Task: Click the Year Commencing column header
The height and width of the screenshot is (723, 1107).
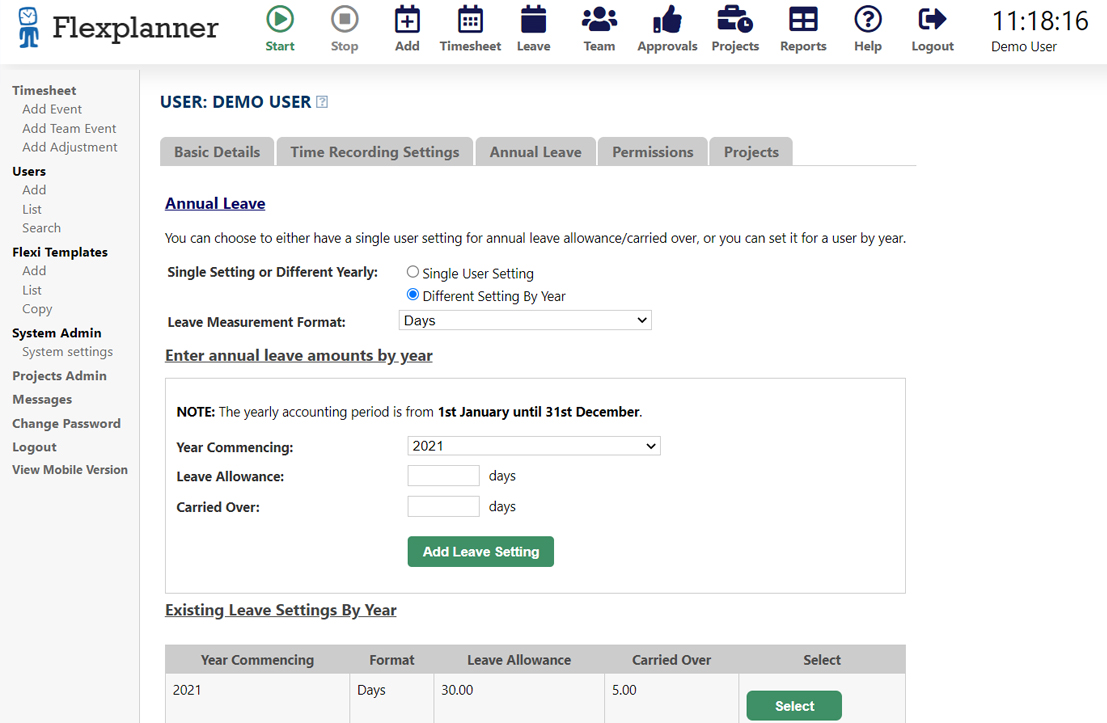Action: pos(257,659)
